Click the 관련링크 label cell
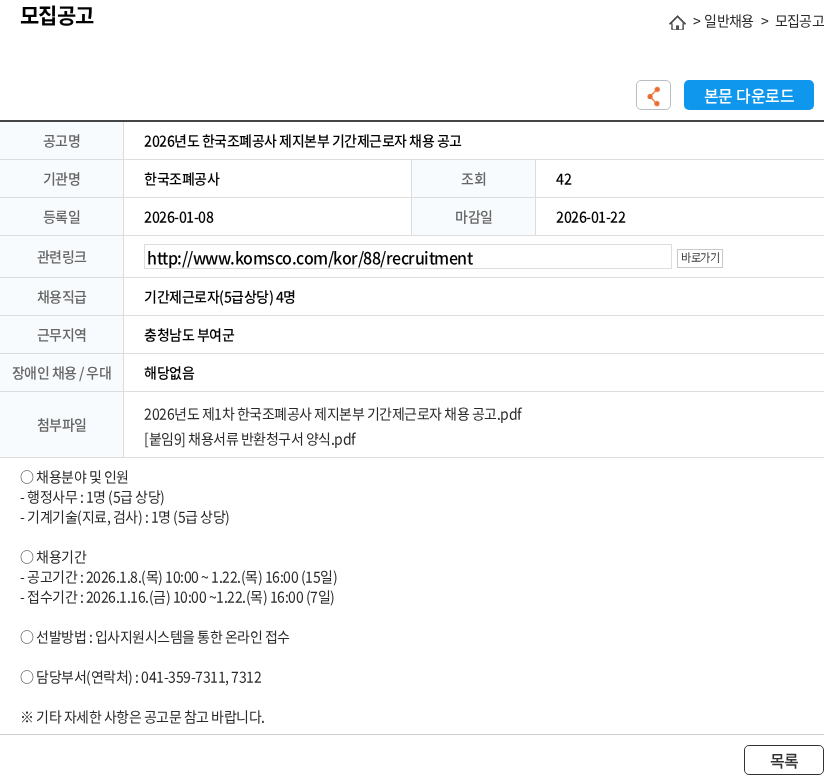The height and width of the screenshot is (776, 824). click(61, 257)
